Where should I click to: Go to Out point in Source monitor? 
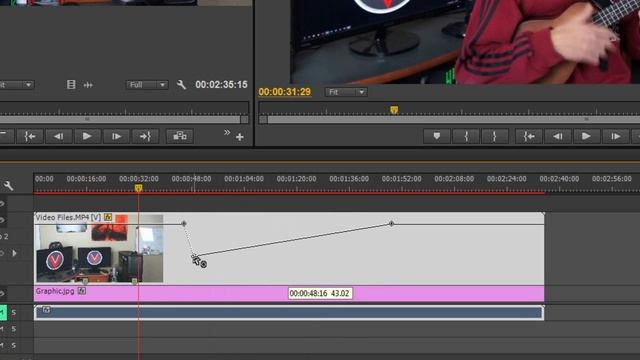click(x=145, y=136)
